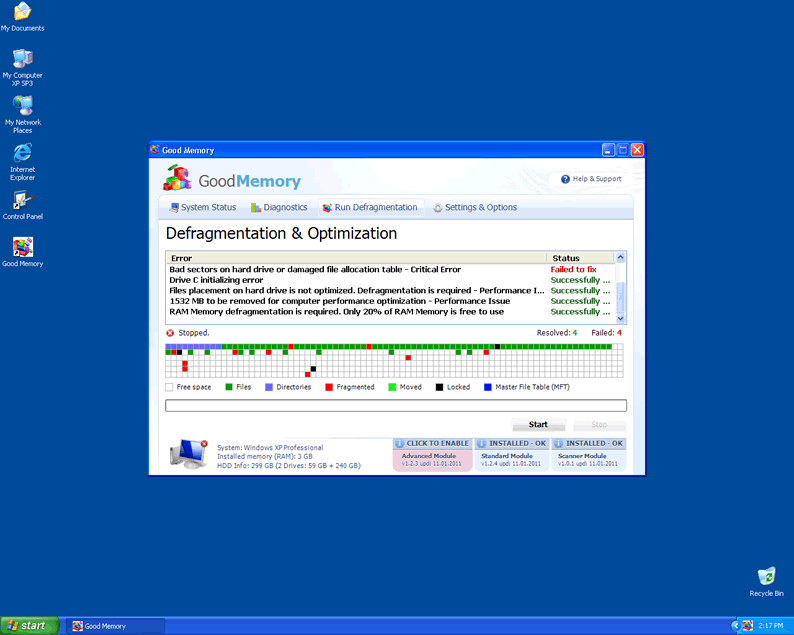794x635 pixels.
Task: Enable the Advanced Module
Action: point(432,443)
